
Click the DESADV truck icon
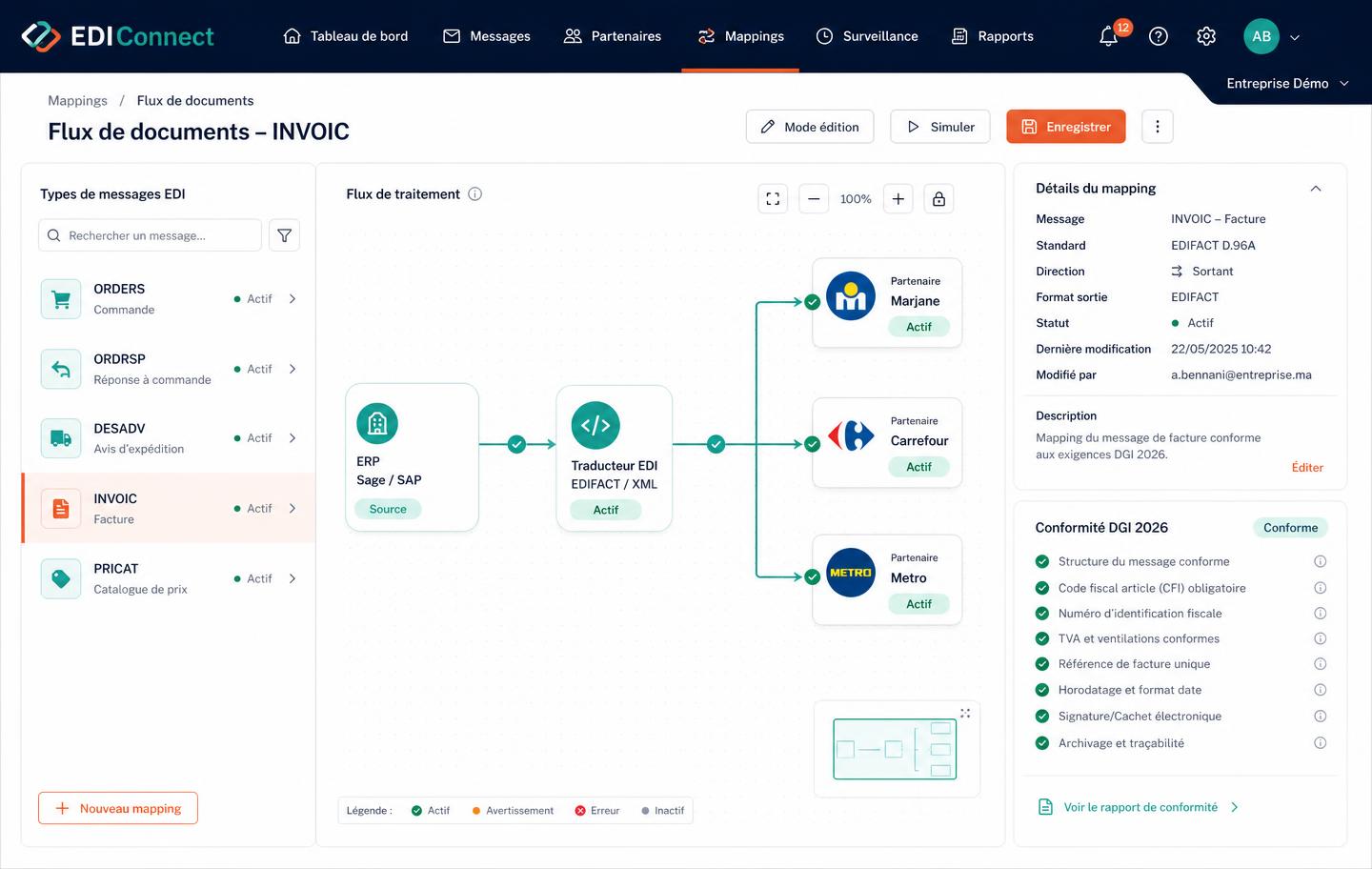point(61,438)
